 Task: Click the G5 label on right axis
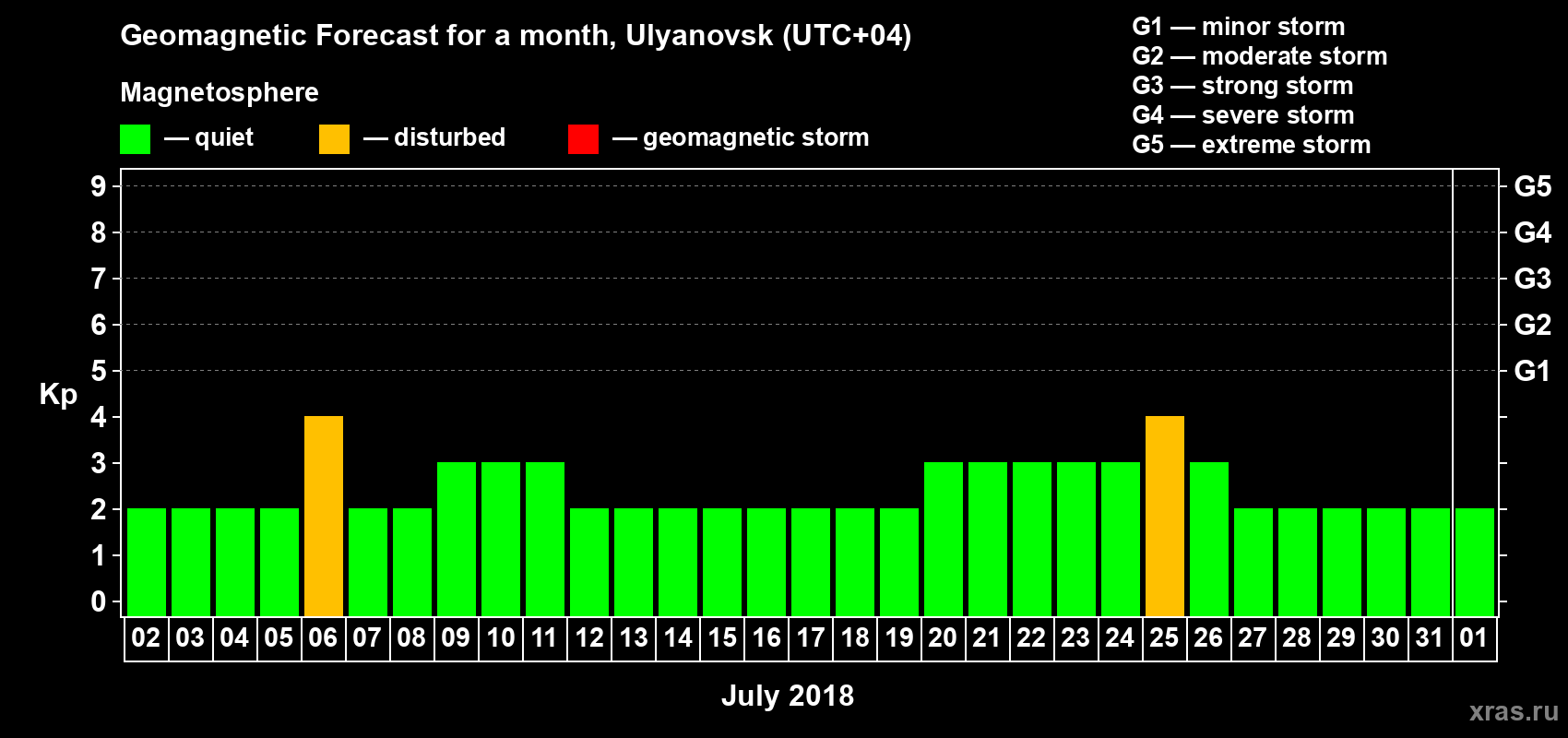coord(1532,186)
